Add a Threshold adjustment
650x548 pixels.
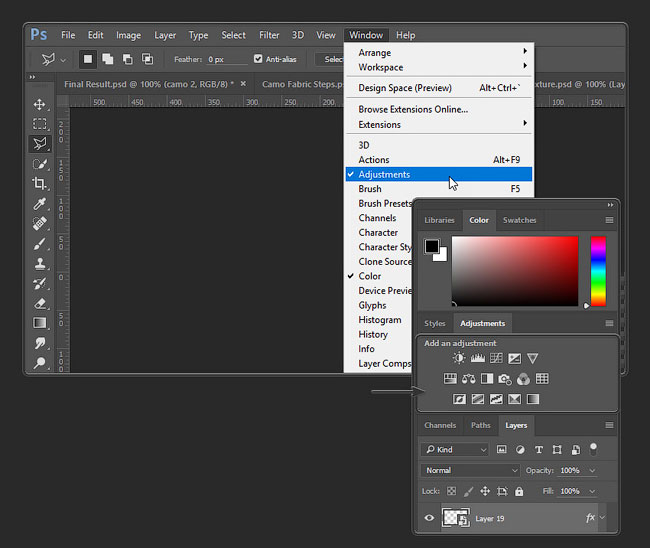click(x=496, y=399)
